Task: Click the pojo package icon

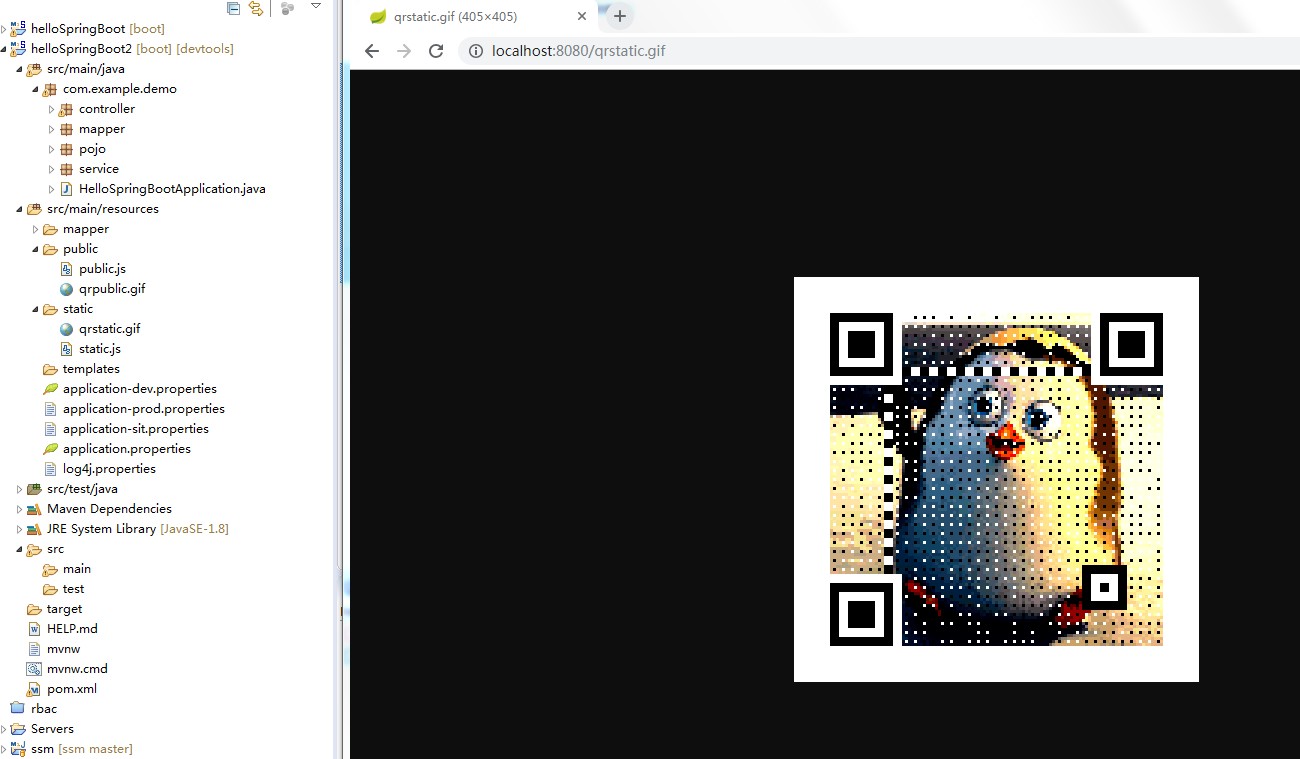Action: coord(66,149)
